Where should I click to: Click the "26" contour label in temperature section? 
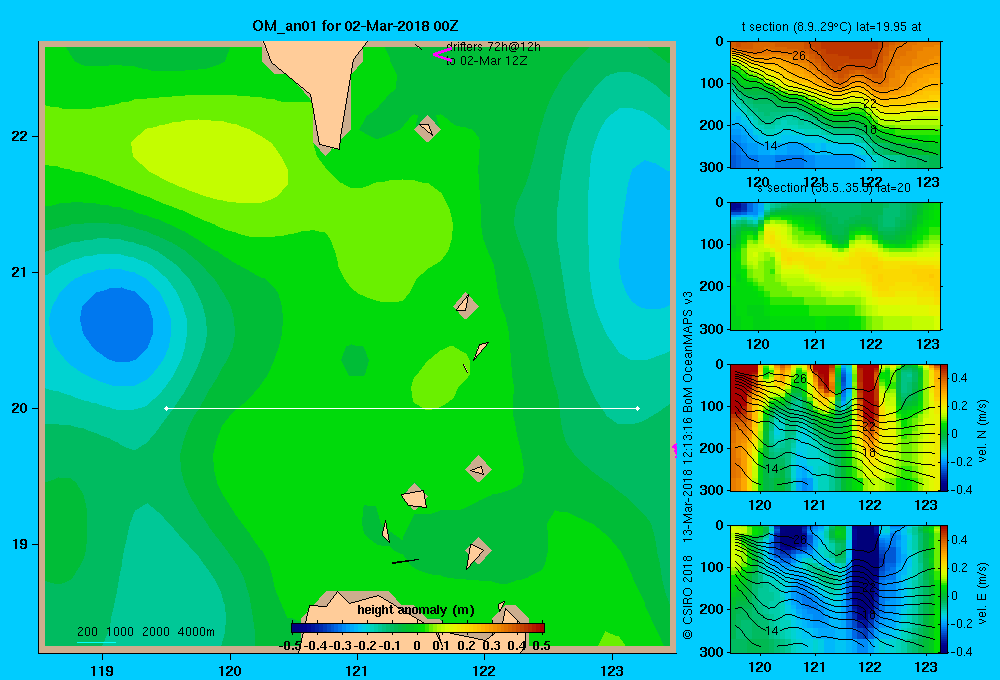pos(798,55)
